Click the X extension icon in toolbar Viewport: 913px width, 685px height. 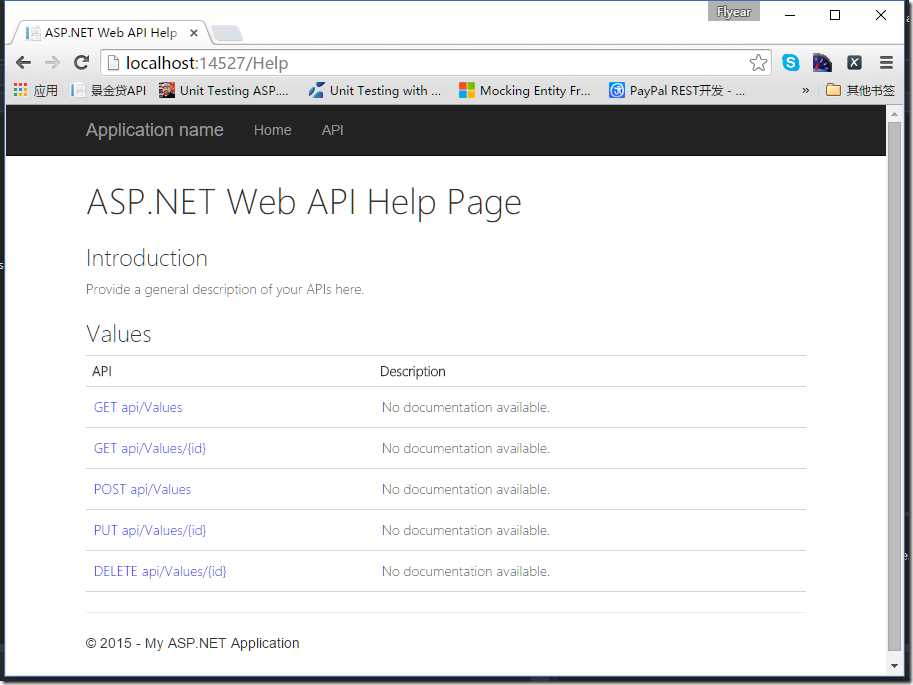pos(854,62)
